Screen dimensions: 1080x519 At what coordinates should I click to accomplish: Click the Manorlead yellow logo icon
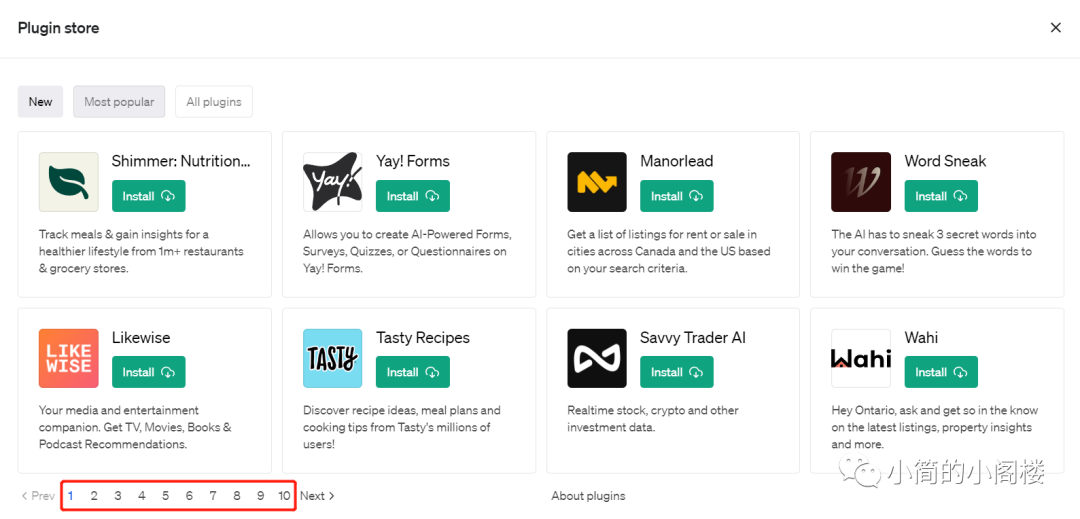(x=596, y=182)
